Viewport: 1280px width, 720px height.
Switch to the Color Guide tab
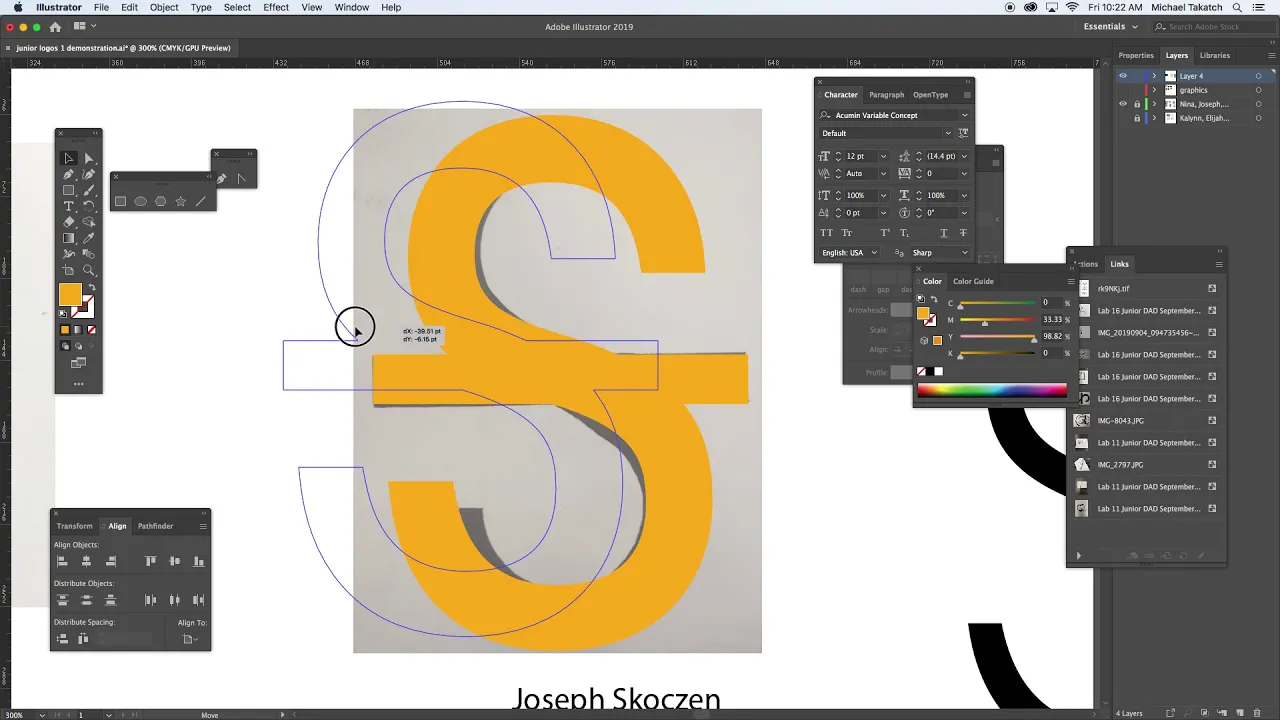973,281
